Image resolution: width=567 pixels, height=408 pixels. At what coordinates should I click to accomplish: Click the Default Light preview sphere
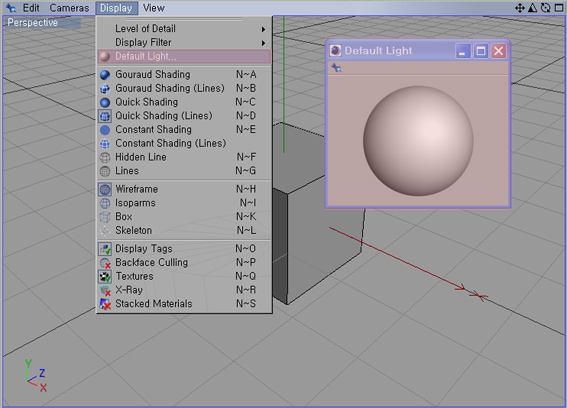tap(418, 141)
